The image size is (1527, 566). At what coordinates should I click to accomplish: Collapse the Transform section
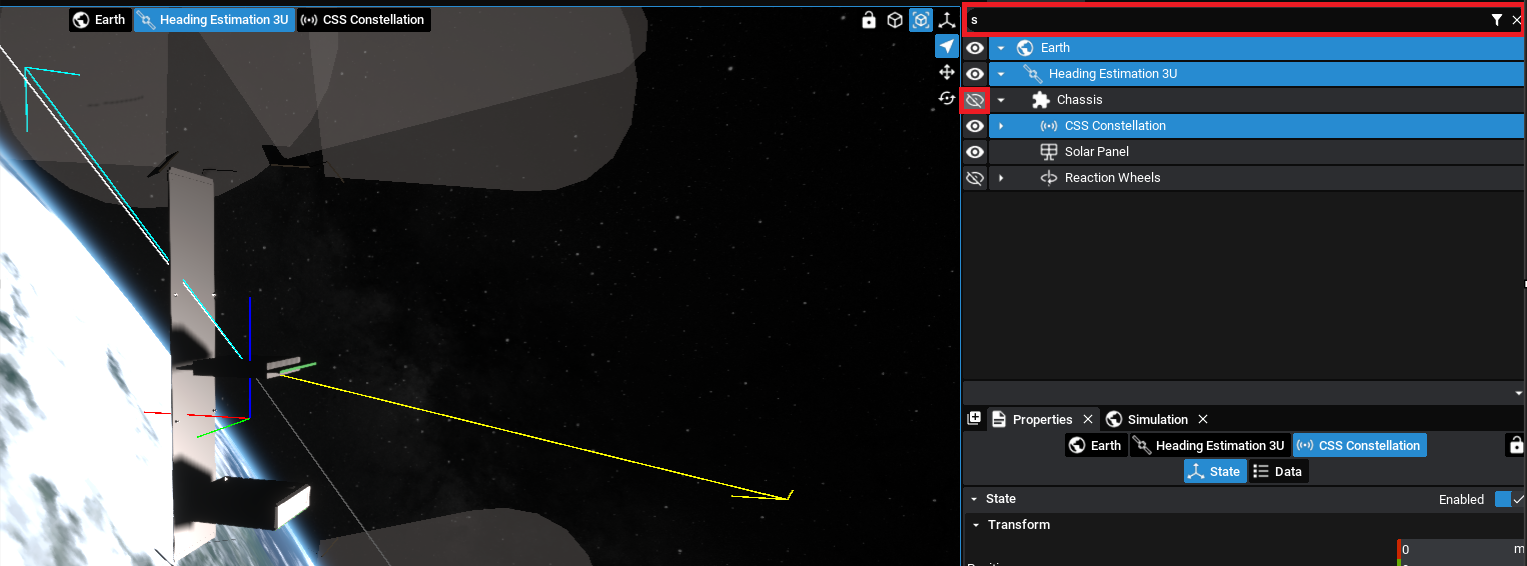(x=975, y=525)
